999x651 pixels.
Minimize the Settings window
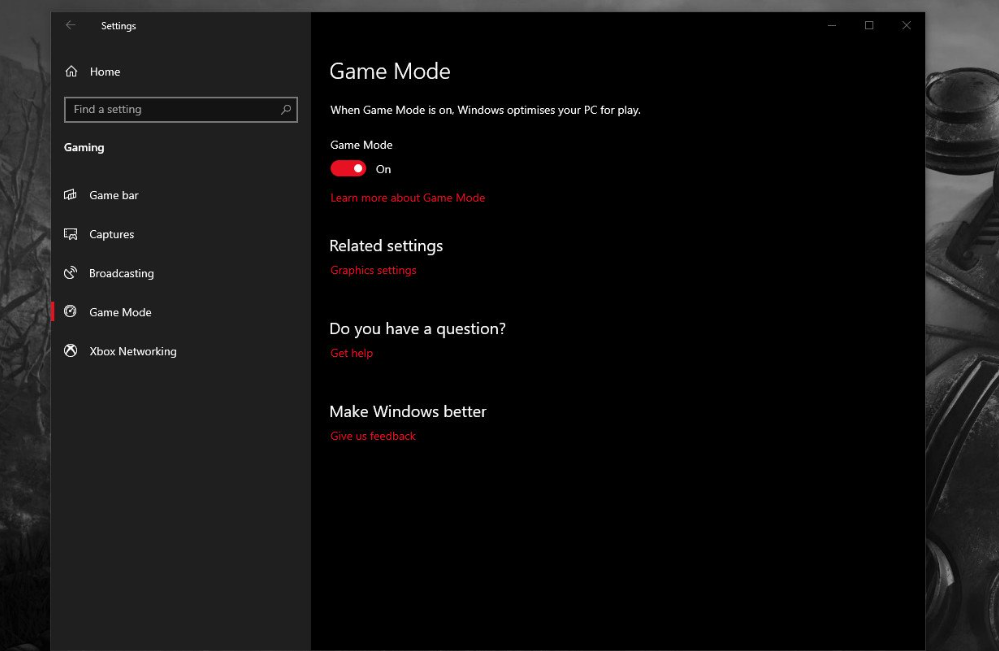tap(832, 25)
